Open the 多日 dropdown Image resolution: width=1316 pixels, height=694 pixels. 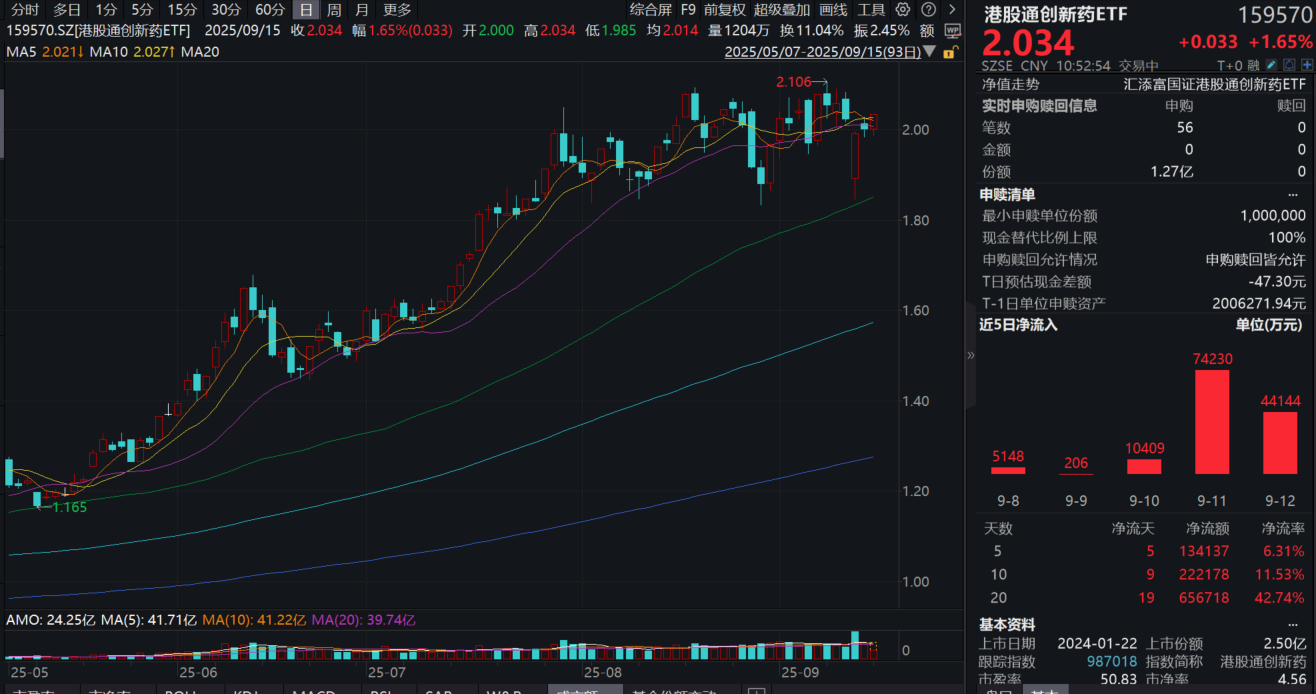[x=65, y=10]
